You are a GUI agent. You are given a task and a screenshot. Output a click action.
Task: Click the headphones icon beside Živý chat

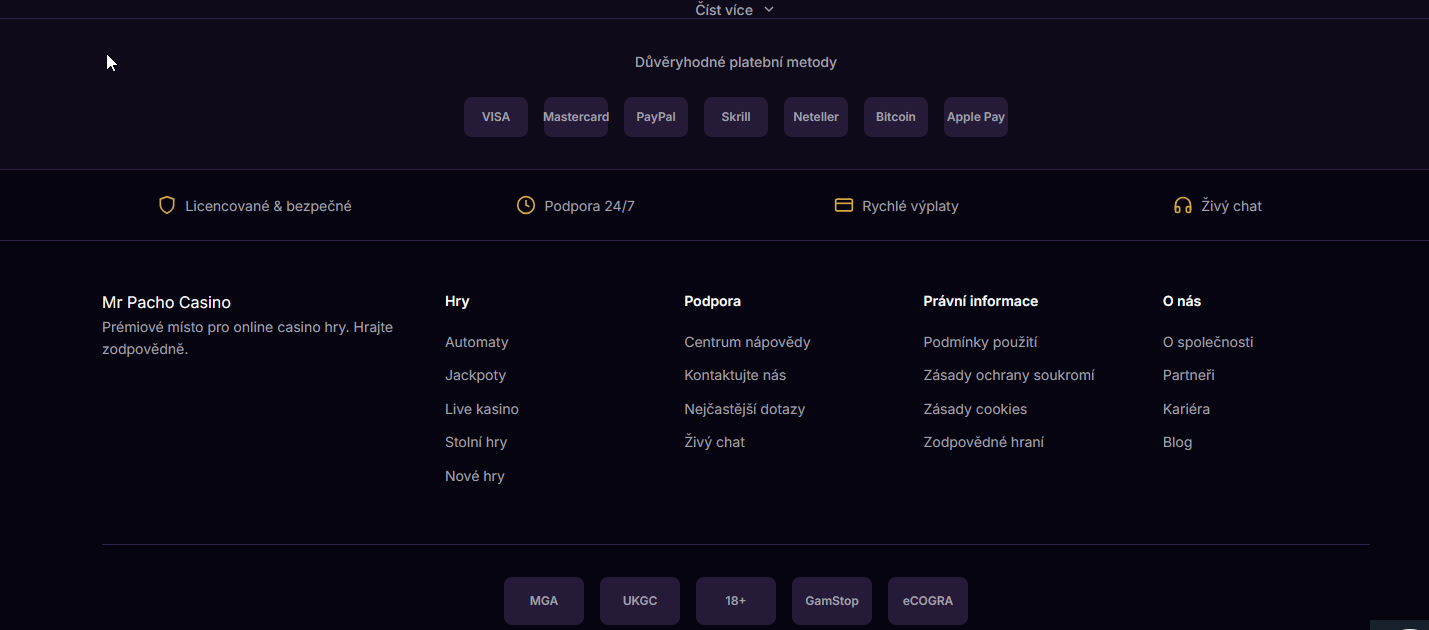tap(1183, 205)
